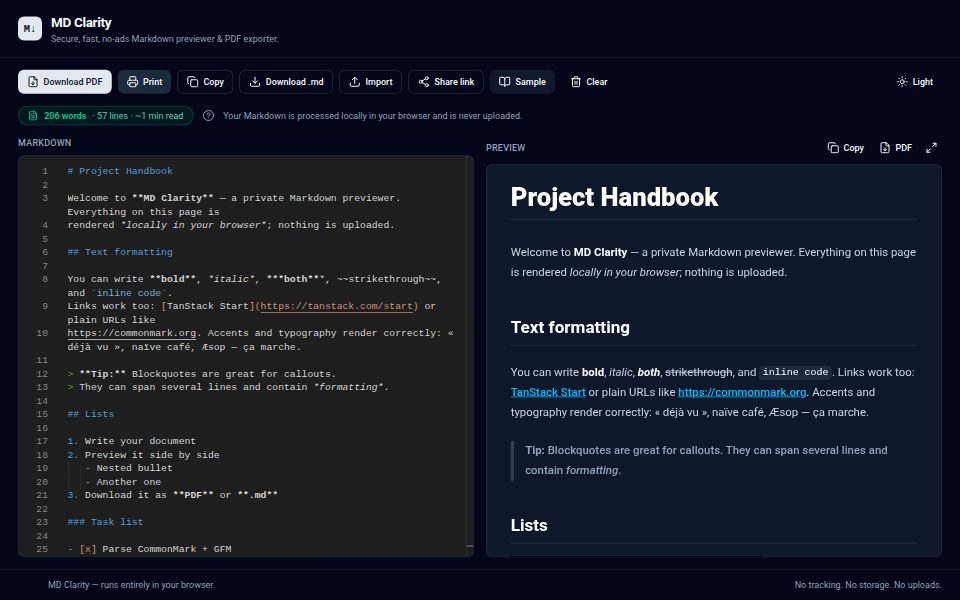Viewport: 960px width, 600px height.
Task: Click the MD Clarity logo icon
Action: 30,28
